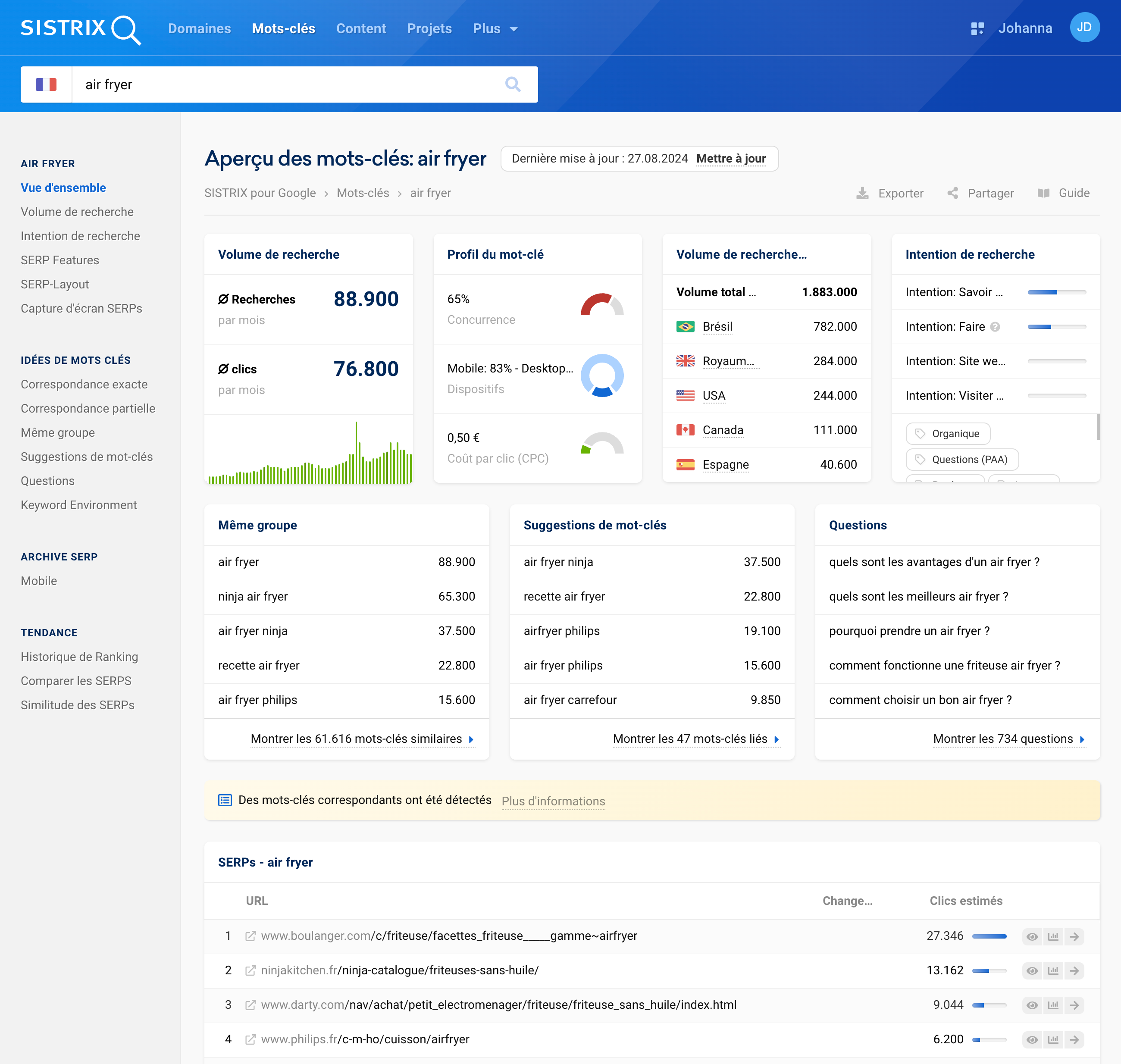Screen dimensions: 1121x1064
Task: Expand 'Montrer les 734 questions'
Action: click(x=1009, y=739)
